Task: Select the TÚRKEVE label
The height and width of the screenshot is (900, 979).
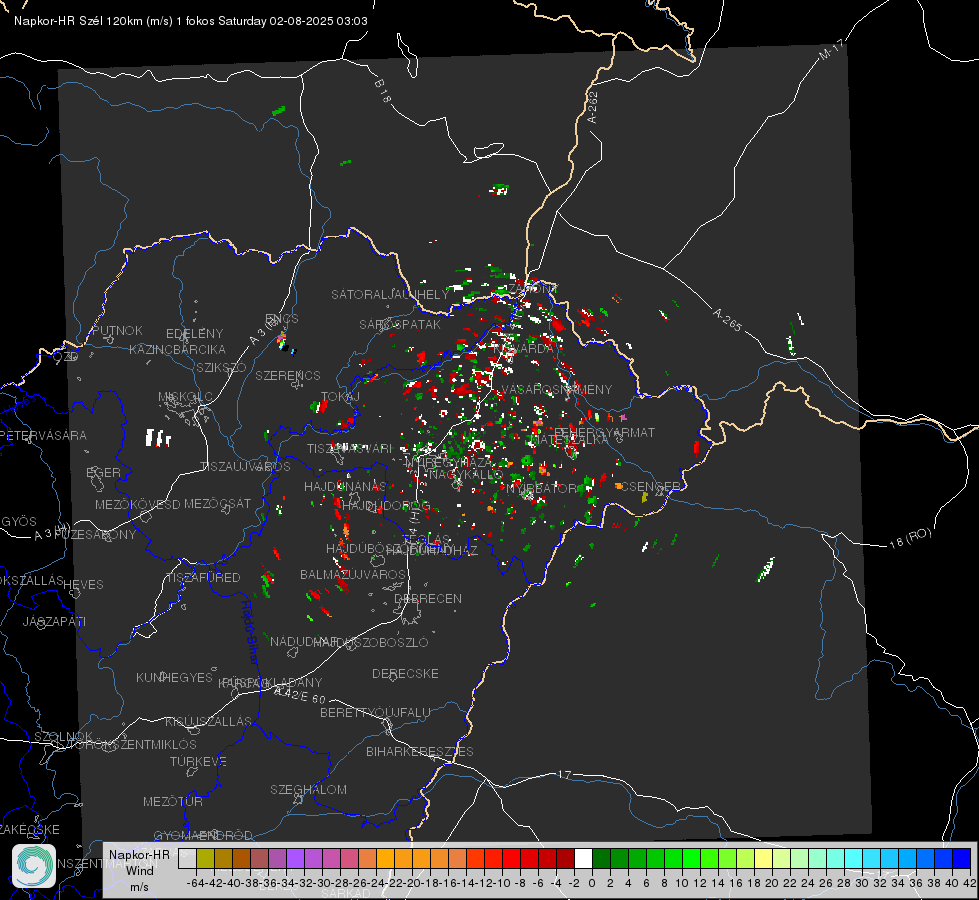Action: (x=199, y=761)
